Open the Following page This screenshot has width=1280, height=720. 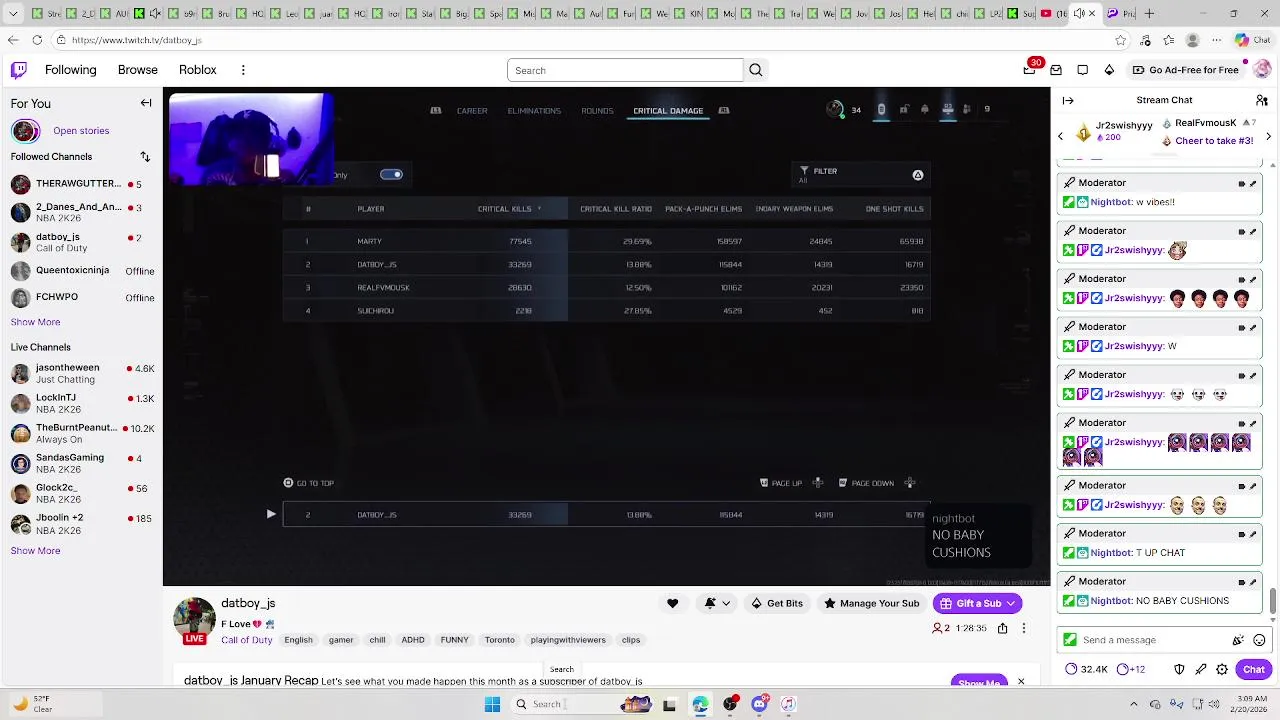pos(70,70)
